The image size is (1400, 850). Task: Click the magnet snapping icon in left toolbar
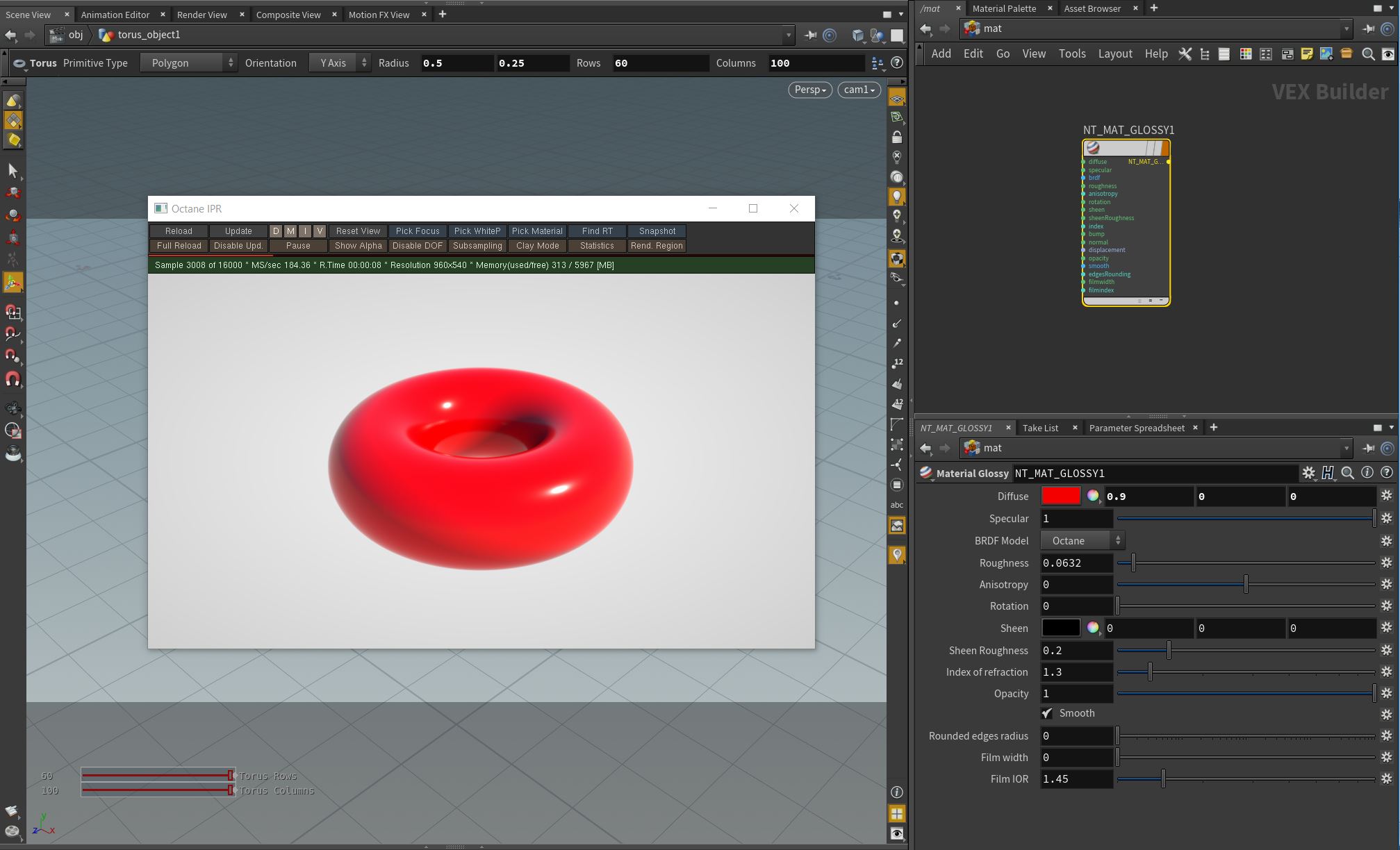coord(13,379)
